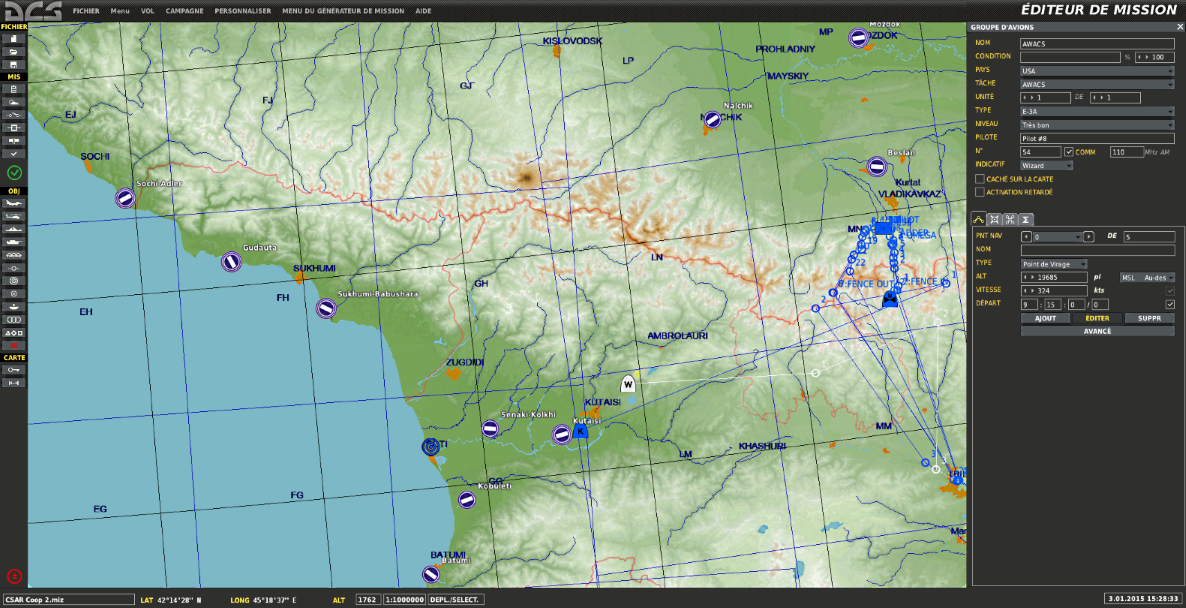Expand the NIVEAU dropdown set to Très bon
1186x608 pixels.
pyautogui.click(x=1096, y=125)
